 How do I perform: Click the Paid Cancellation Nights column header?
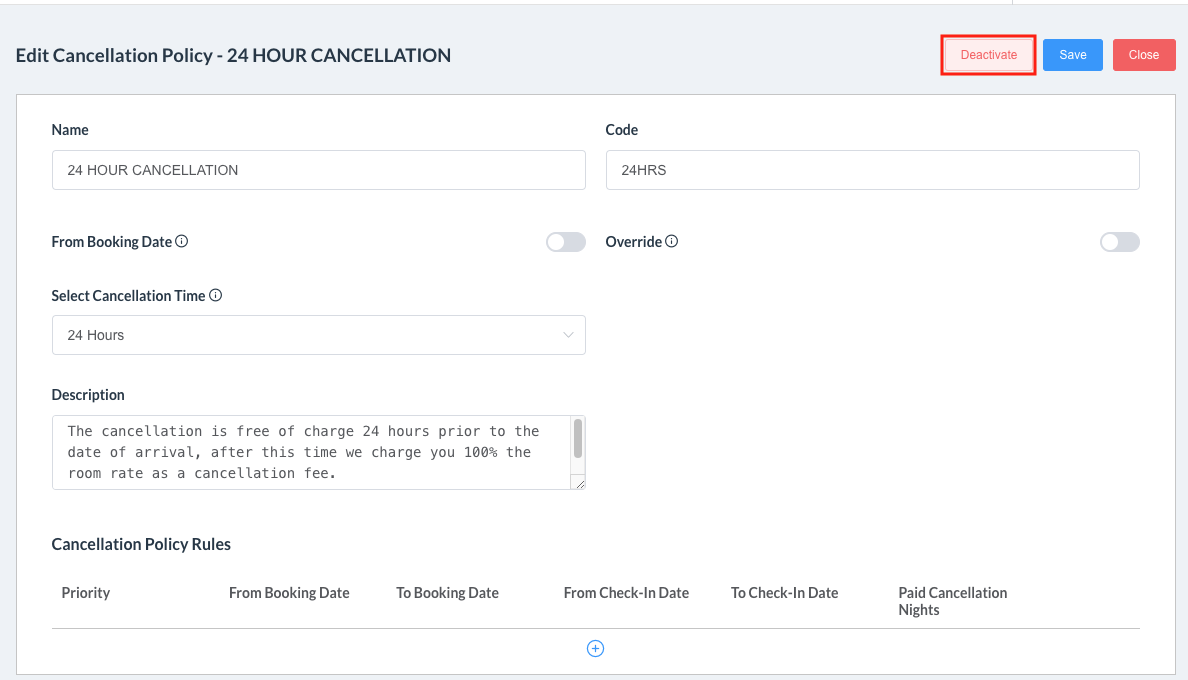click(x=952, y=600)
